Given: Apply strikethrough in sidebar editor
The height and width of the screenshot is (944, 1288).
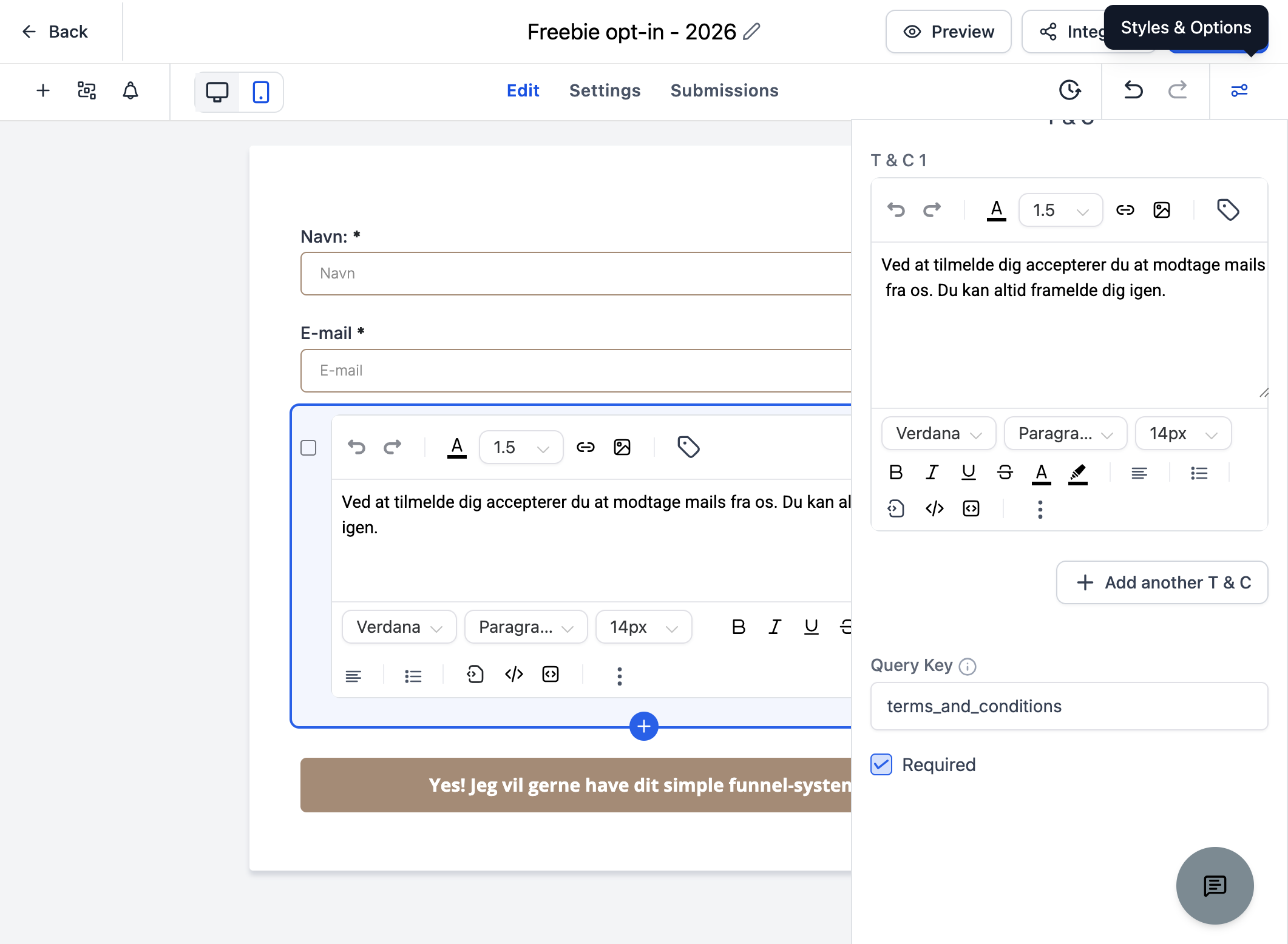Looking at the screenshot, I should (1005, 473).
